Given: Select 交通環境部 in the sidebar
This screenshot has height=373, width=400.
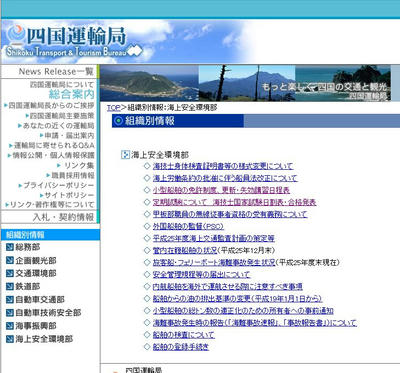Looking at the screenshot, I should click(36, 273).
